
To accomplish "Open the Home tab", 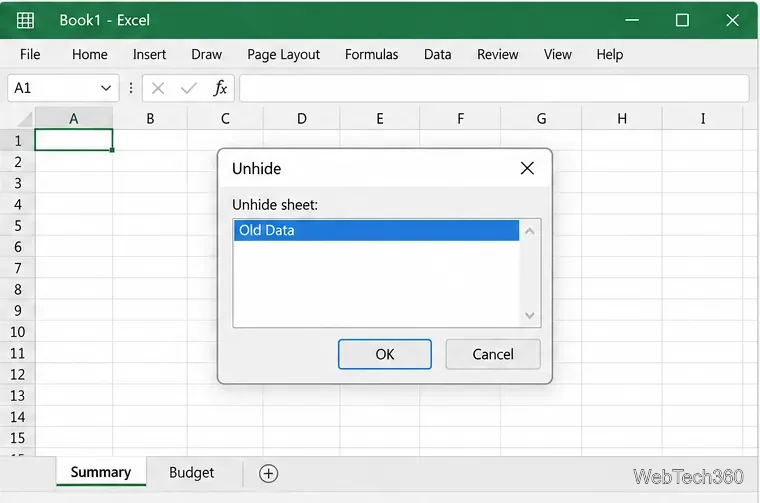I will point(90,54).
